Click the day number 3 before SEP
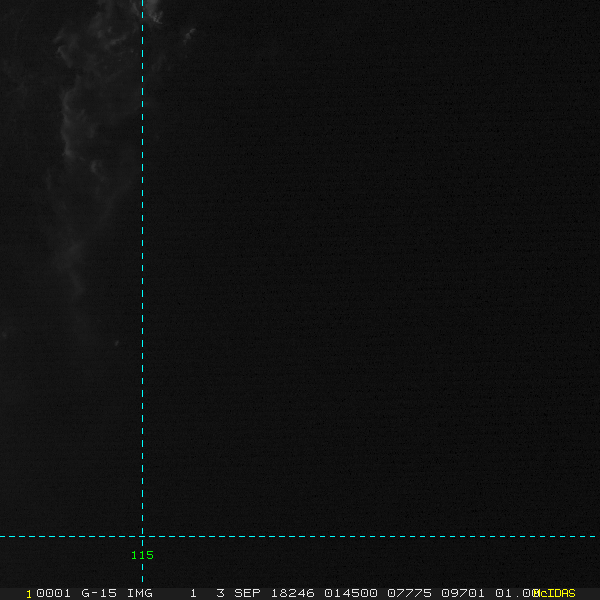Screen dimensions: 600x600 click(x=220, y=593)
